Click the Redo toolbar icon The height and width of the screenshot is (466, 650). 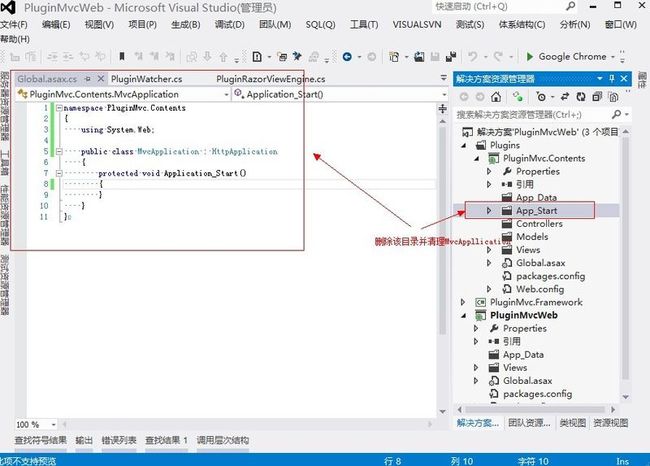tap(498, 56)
